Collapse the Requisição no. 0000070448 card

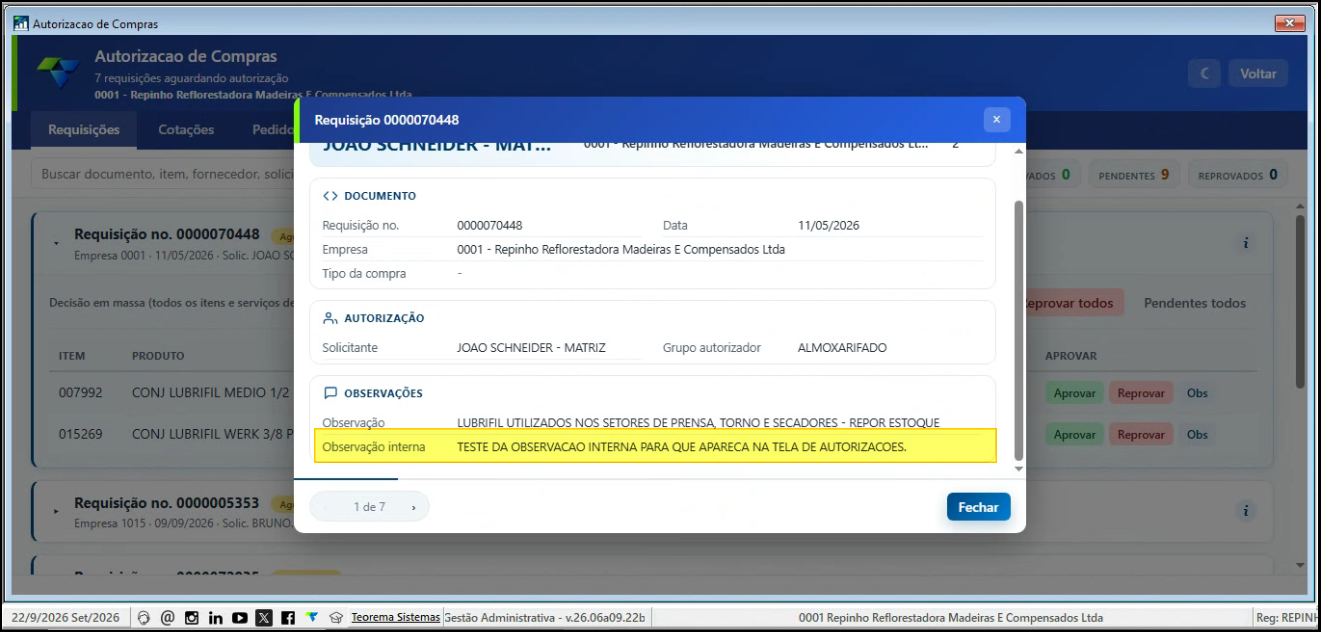click(x=57, y=243)
